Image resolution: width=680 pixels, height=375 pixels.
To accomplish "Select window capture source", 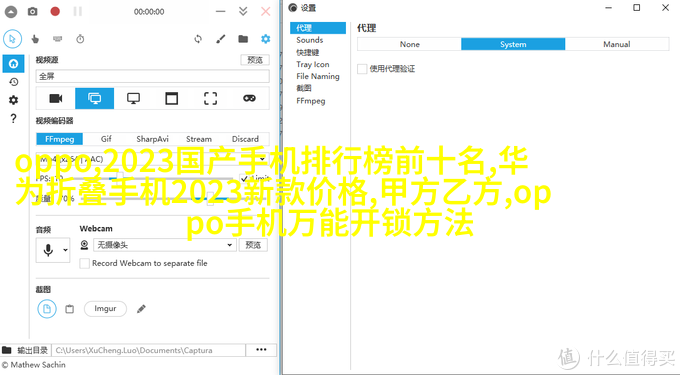I will 172,98.
